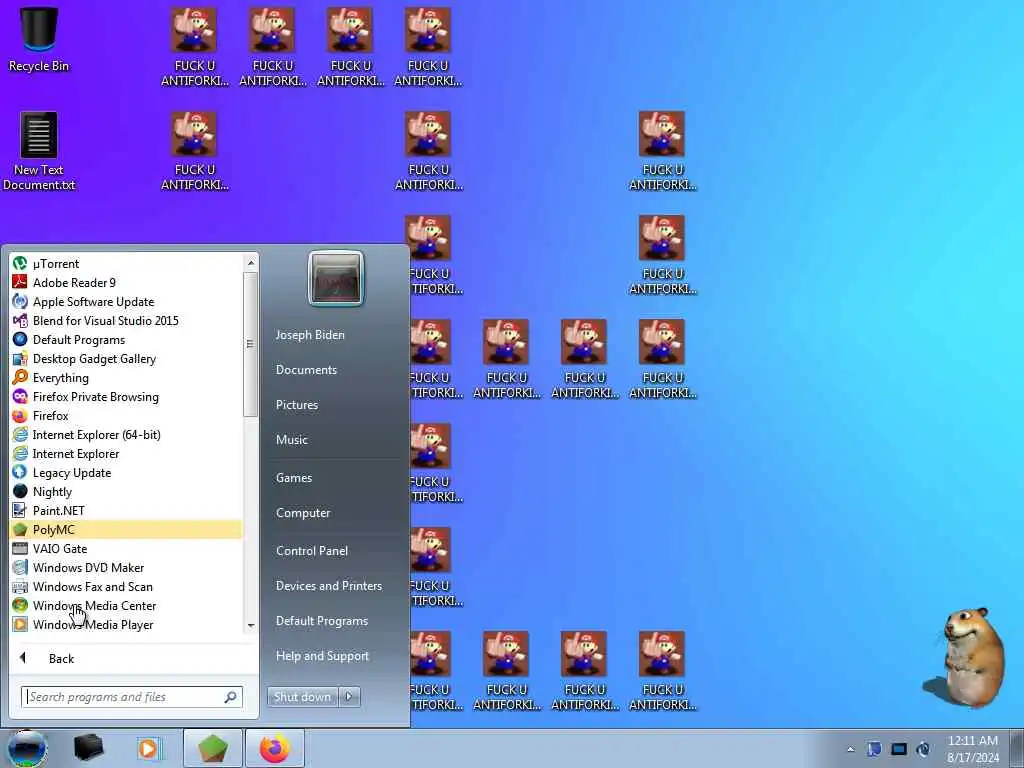Launch Firefox from the program list
1024x768 pixels.
126,415
